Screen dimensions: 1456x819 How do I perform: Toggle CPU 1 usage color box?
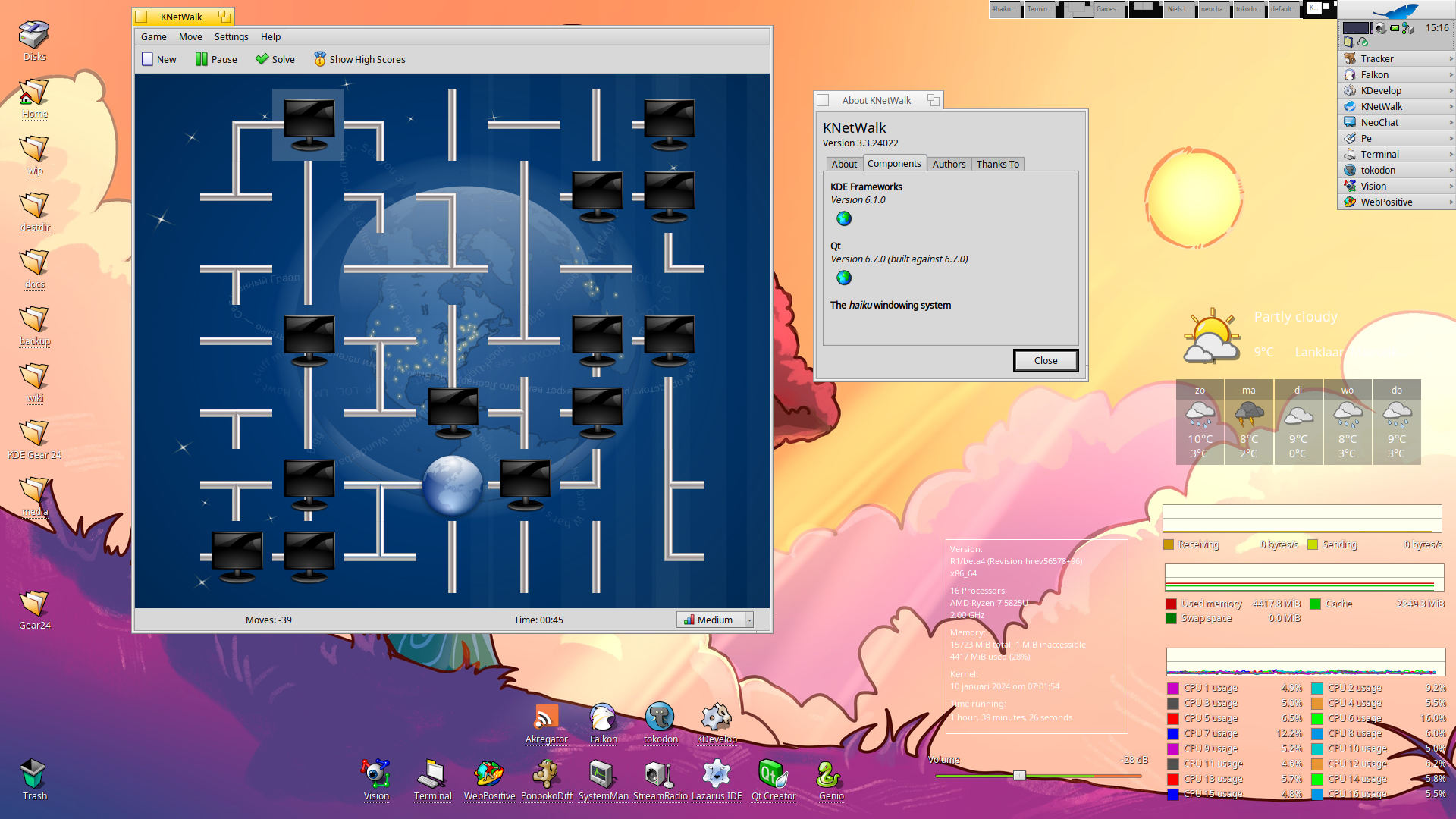pyautogui.click(x=1172, y=689)
